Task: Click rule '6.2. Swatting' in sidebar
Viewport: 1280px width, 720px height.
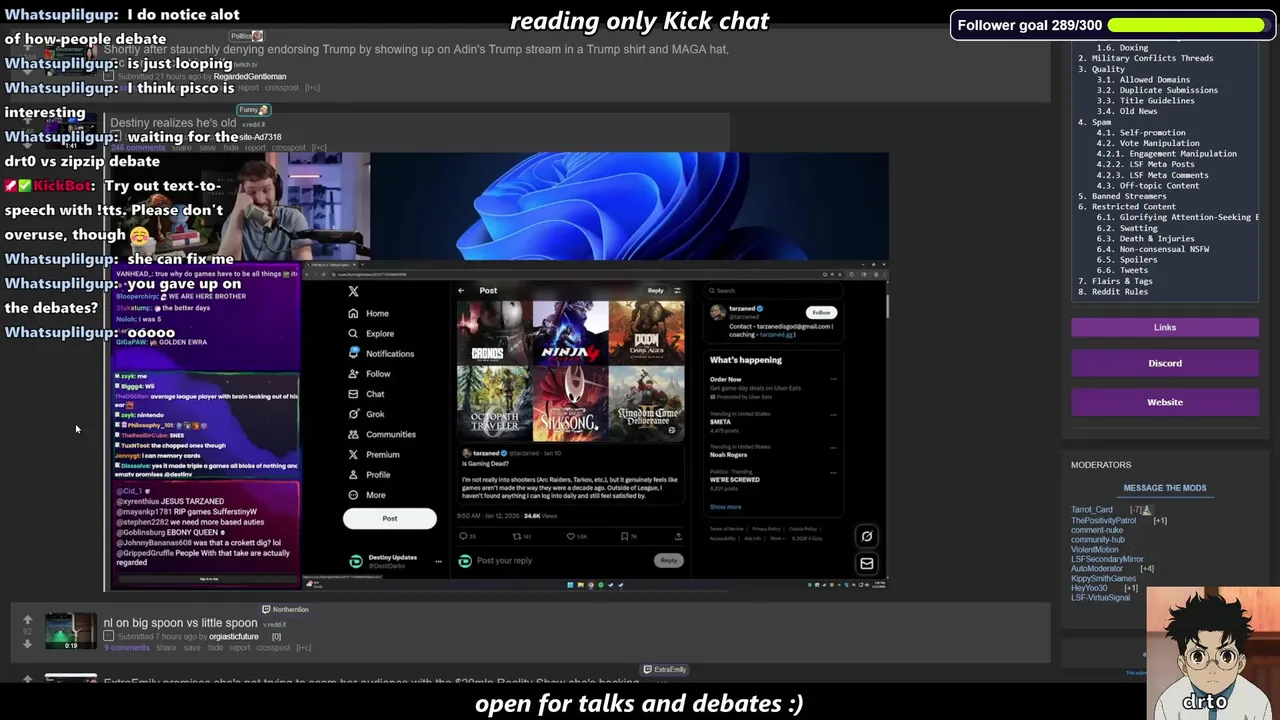Action: coord(1127,228)
